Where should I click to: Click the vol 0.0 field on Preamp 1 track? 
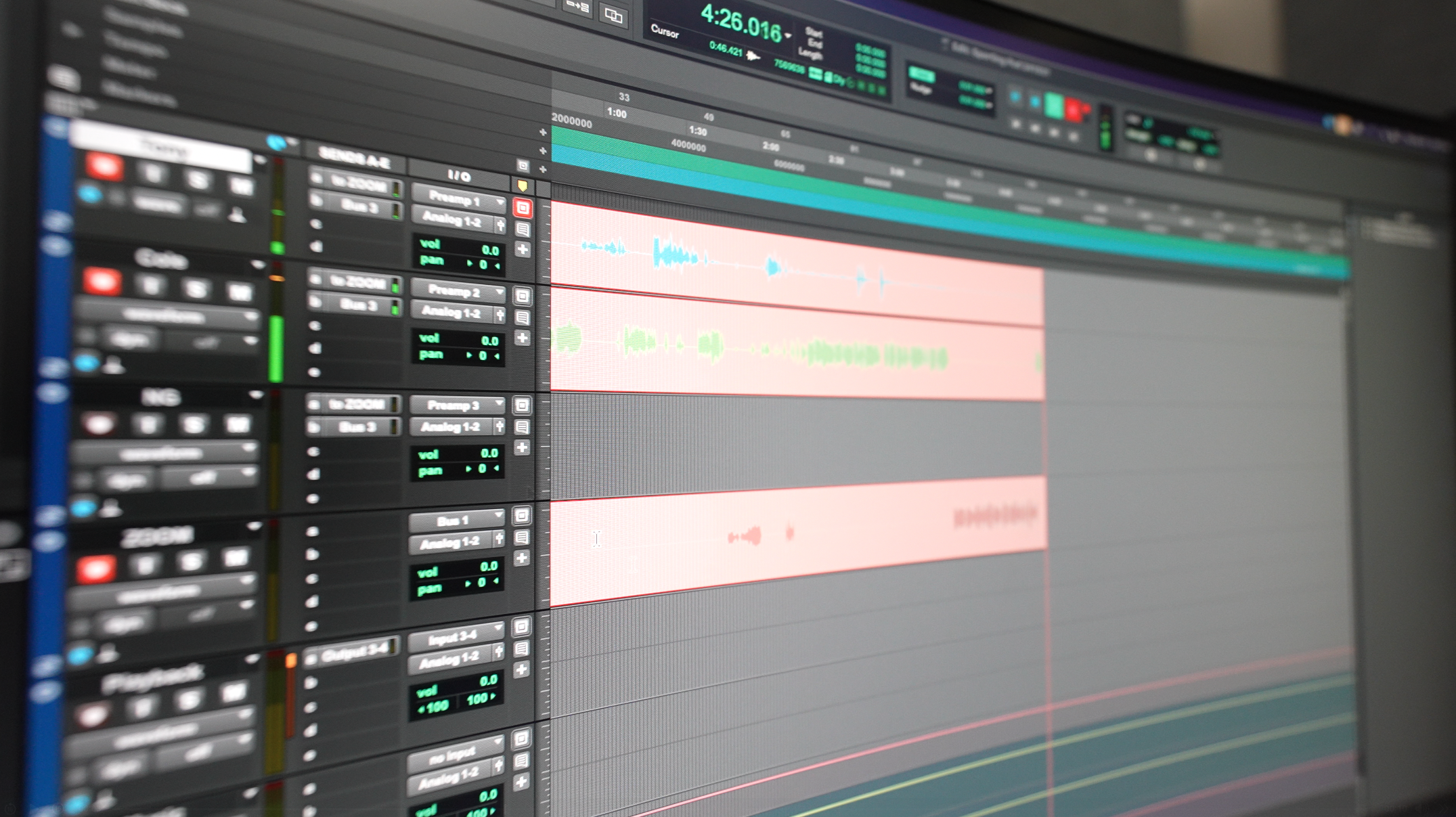(458, 246)
